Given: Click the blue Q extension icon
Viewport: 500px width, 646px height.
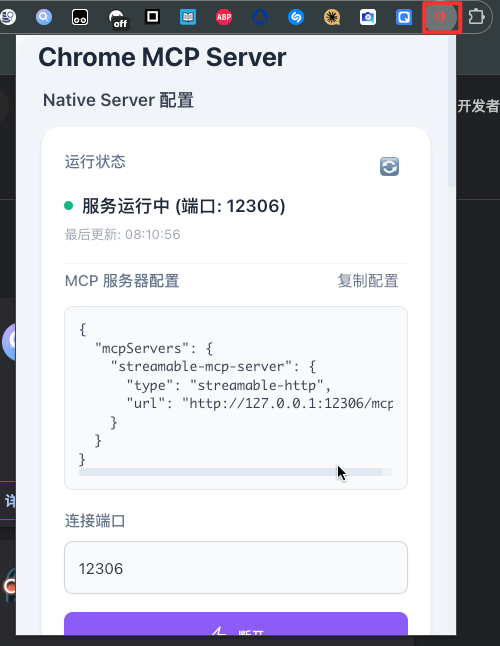Looking at the screenshot, I should click(404, 17).
